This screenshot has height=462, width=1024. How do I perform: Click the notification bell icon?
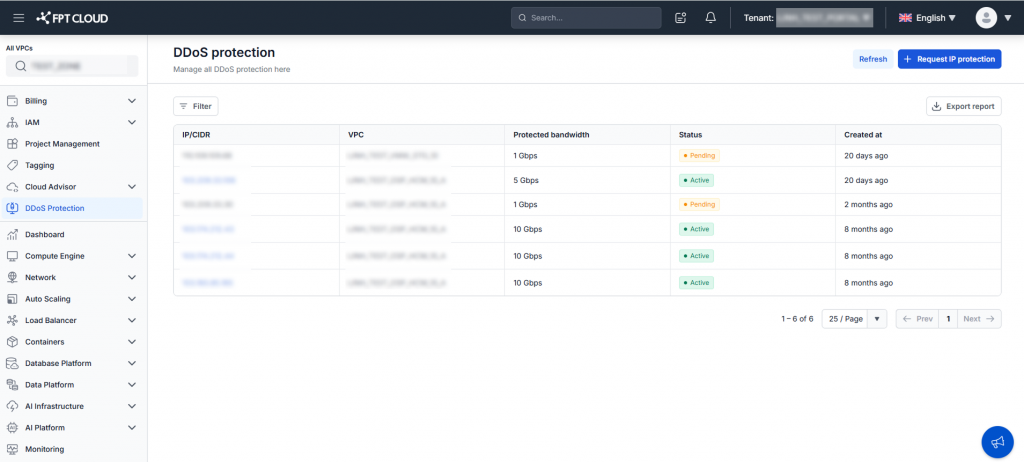(711, 17)
